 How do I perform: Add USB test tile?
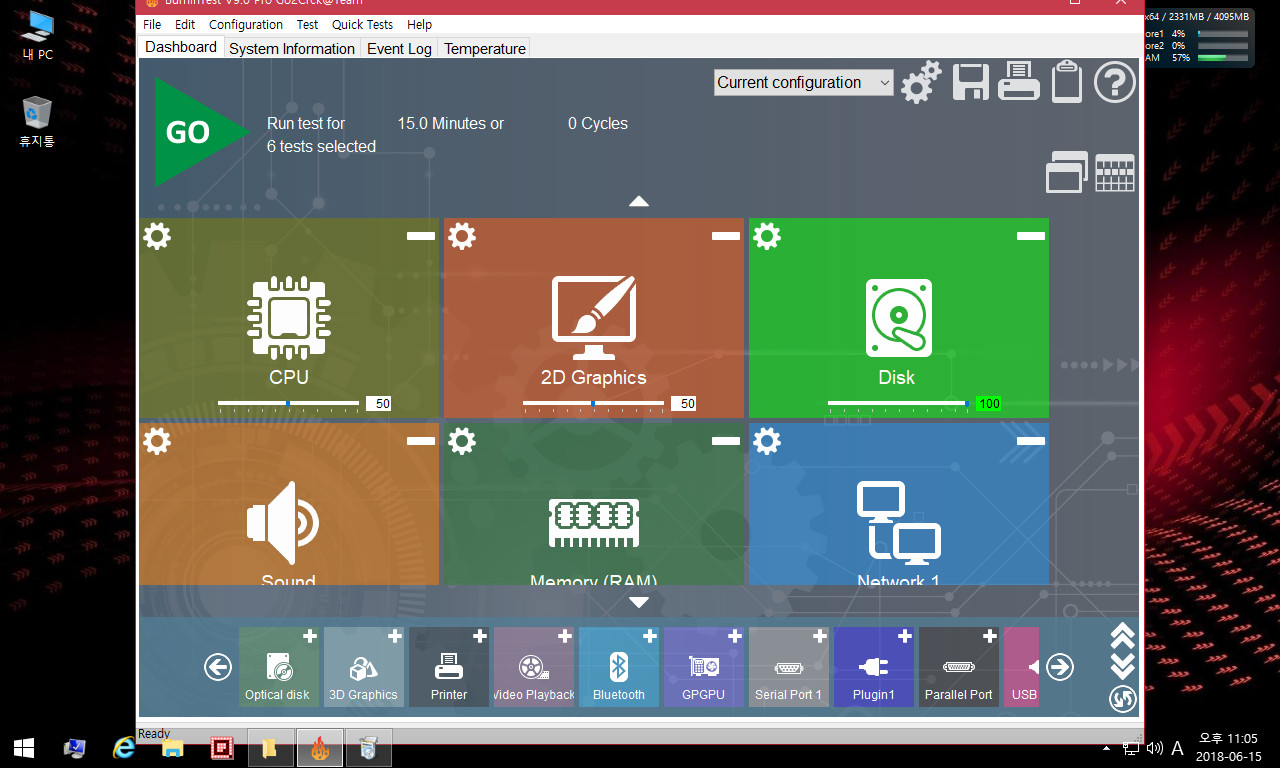1022,667
